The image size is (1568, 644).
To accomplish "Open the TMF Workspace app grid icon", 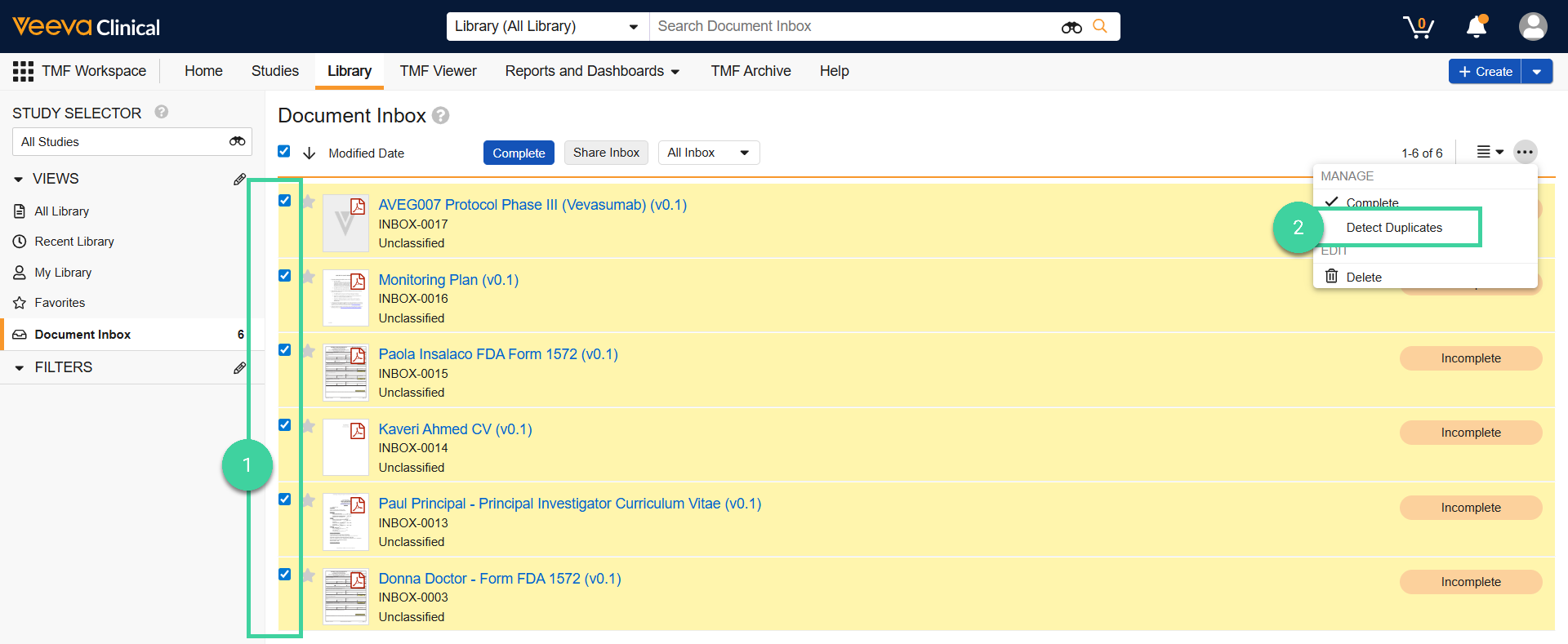I will pyautogui.click(x=23, y=71).
